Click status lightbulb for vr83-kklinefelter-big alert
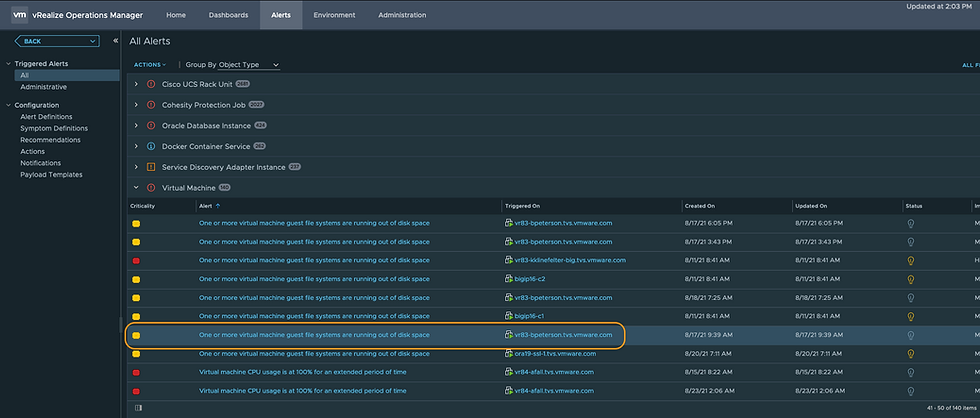This screenshot has width=980, height=418. (911, 261)
